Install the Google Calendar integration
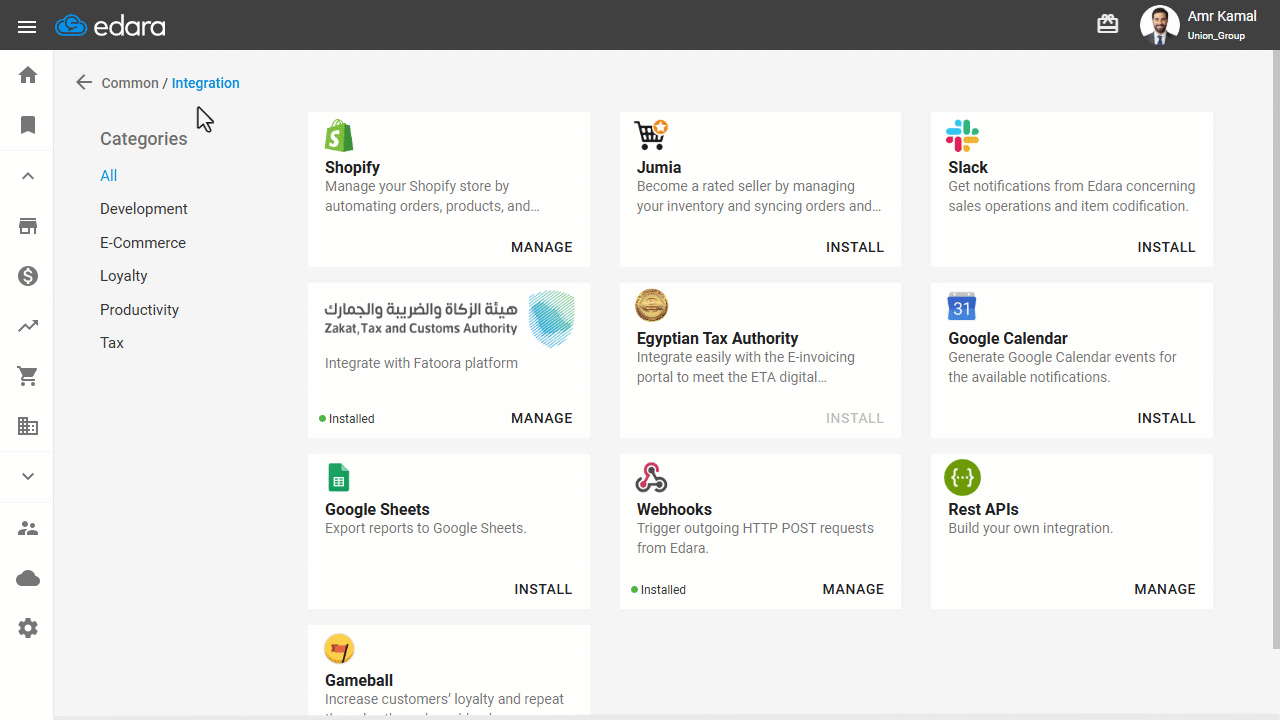Screen dimensions: 1280x720 (1167, 418)
